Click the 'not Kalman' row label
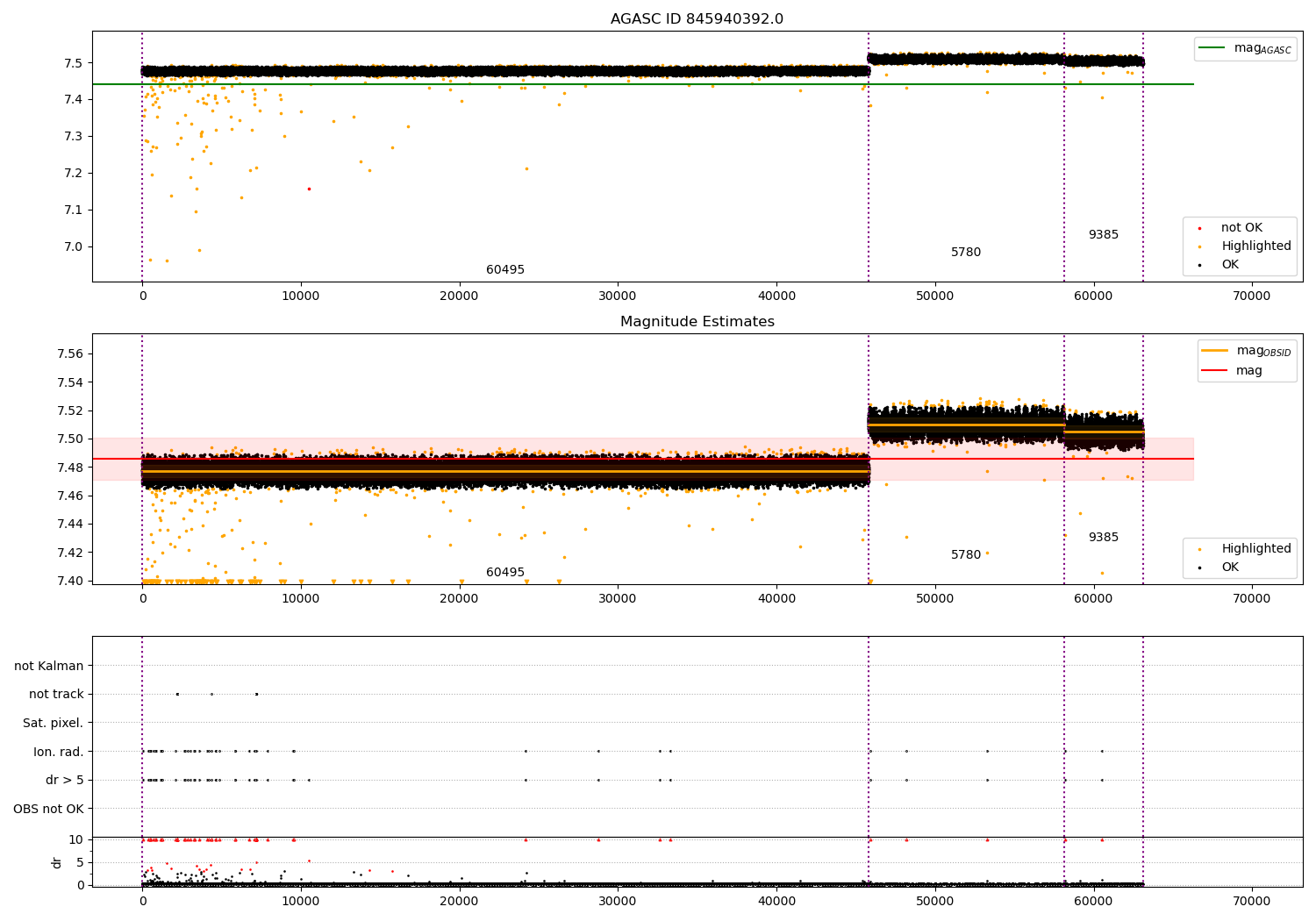The height and width of the screenshot is (921, 1316). tap(49, 666)
